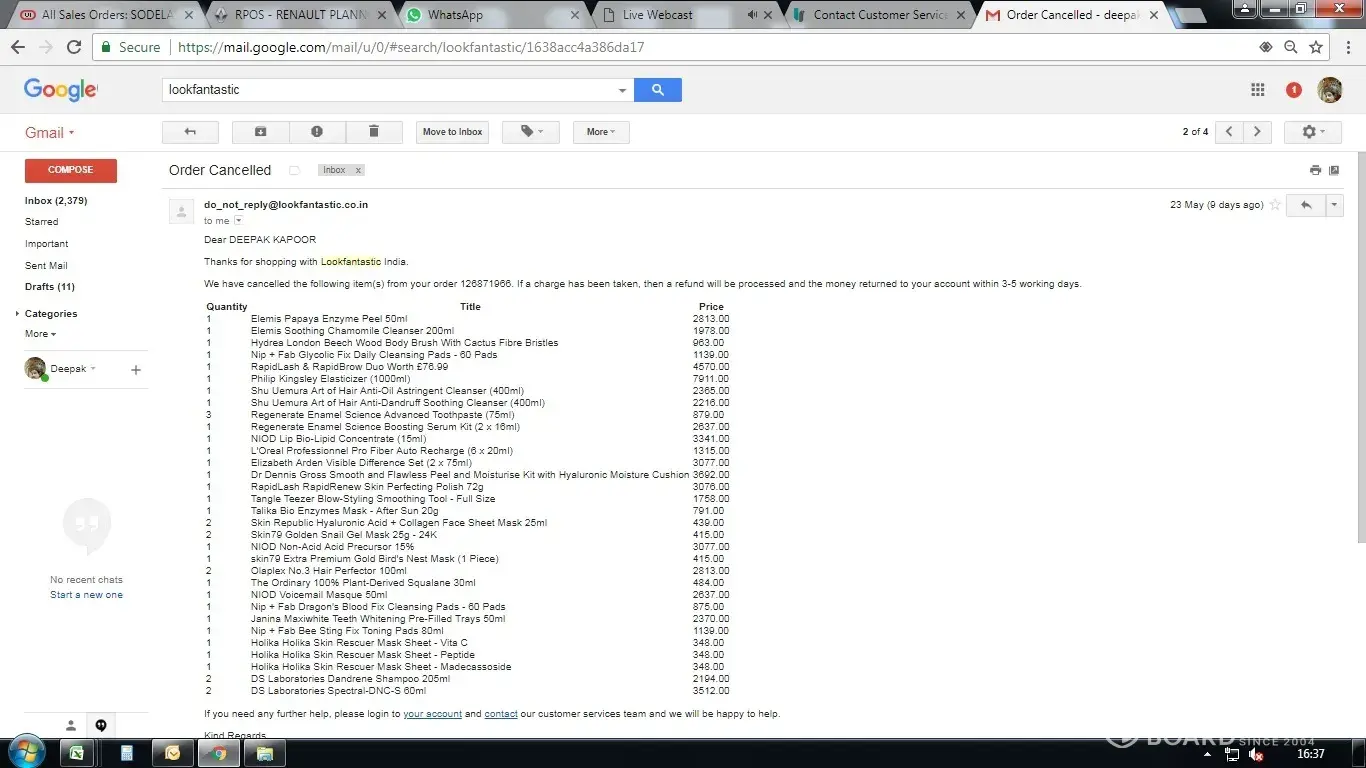Print the Order Cancelled email
Viewport: 1366px width, 768px height.
tap(1315, 170)
